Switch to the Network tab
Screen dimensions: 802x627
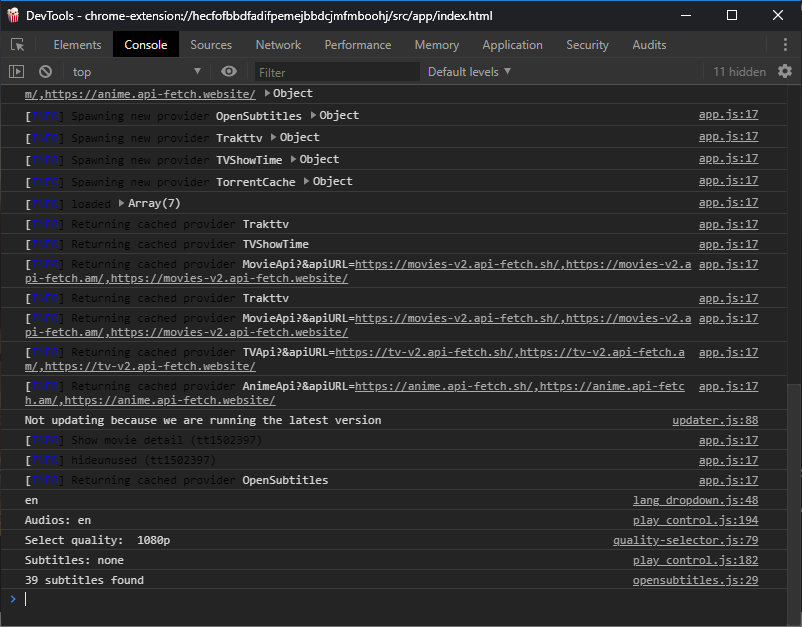pos(278,45)
